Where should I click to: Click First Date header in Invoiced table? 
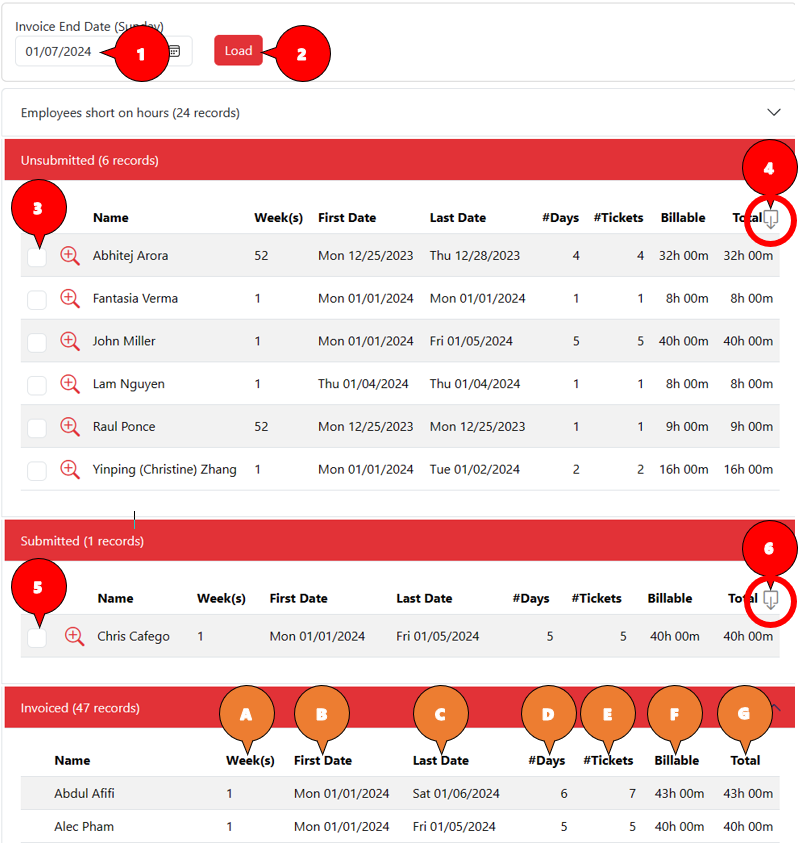pos(323,761)
